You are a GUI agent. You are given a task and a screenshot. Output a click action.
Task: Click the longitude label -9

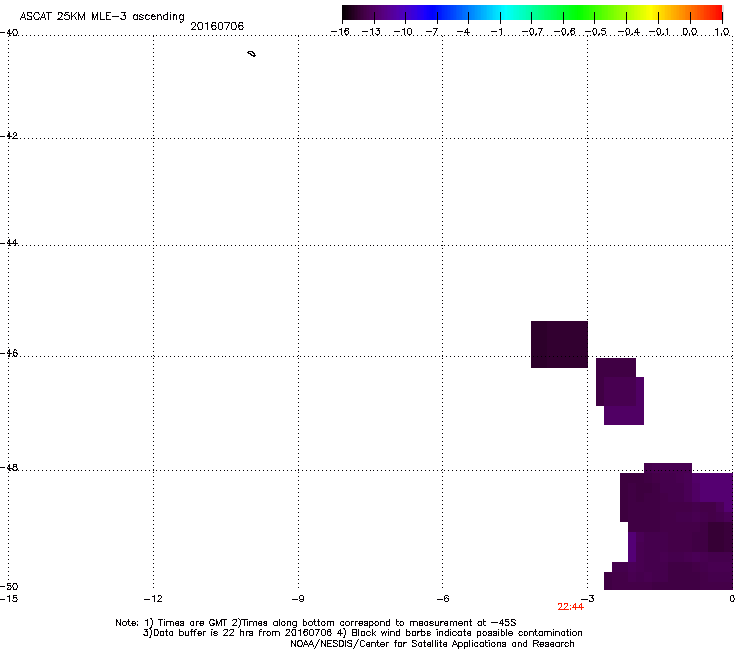pos(298,599)
